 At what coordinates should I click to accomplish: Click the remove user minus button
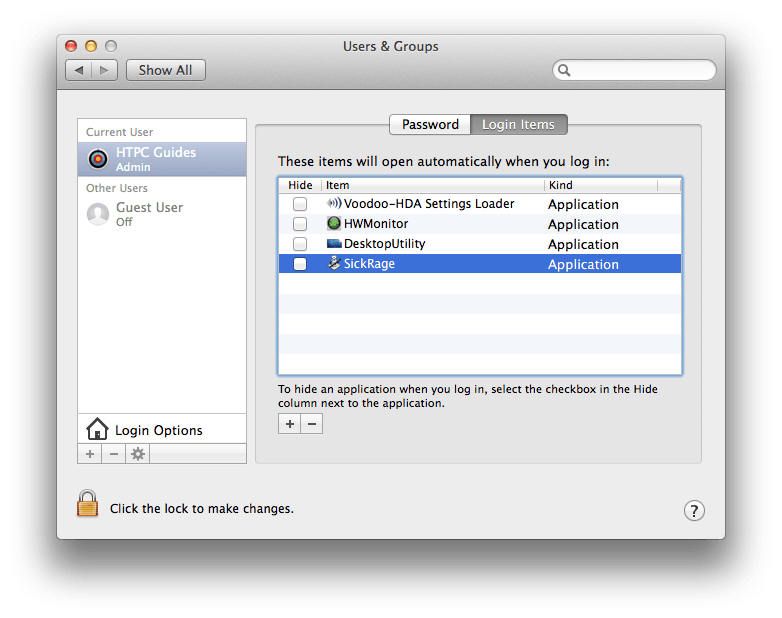coord(113,454)
